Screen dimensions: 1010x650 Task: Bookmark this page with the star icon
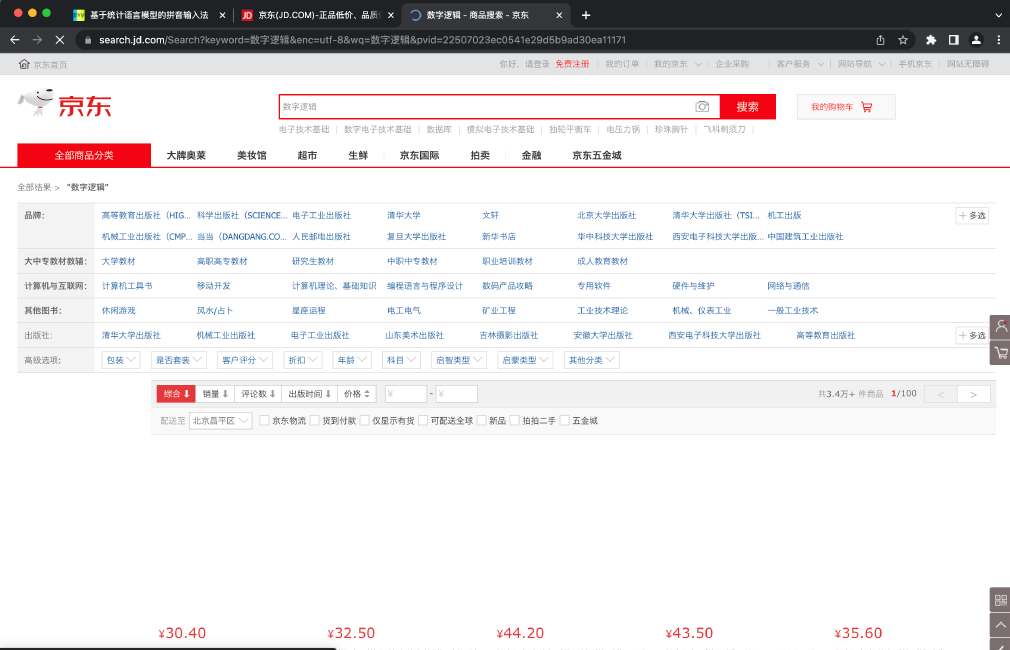[x=903, y=40]
